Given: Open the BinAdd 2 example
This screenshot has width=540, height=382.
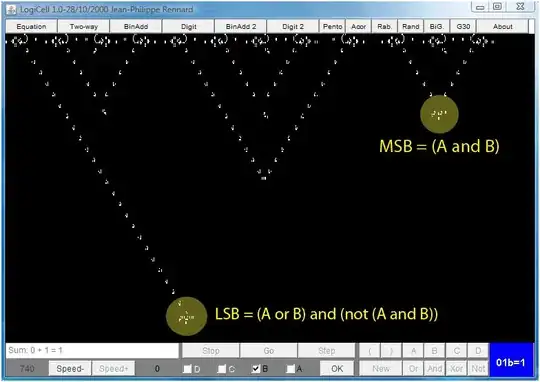Looking at the screenshot, I should coord(241,27).
